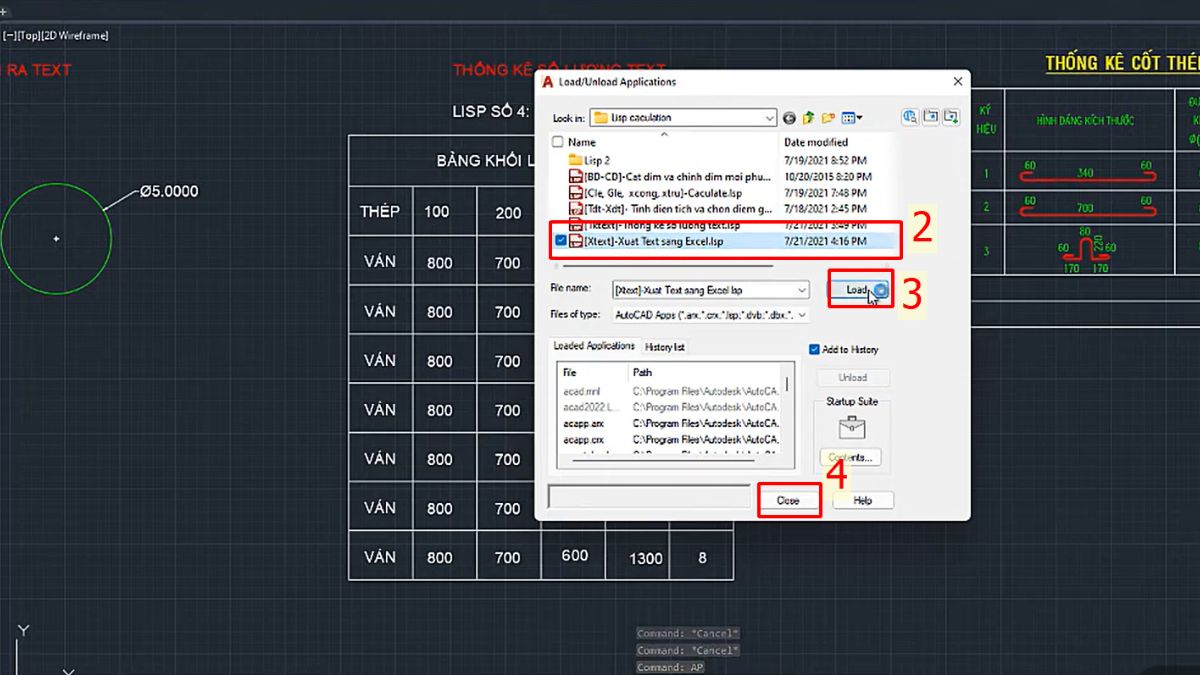Screen dimensions: 1200x675
Task: Click the File name input field
Action: (711, 290)
